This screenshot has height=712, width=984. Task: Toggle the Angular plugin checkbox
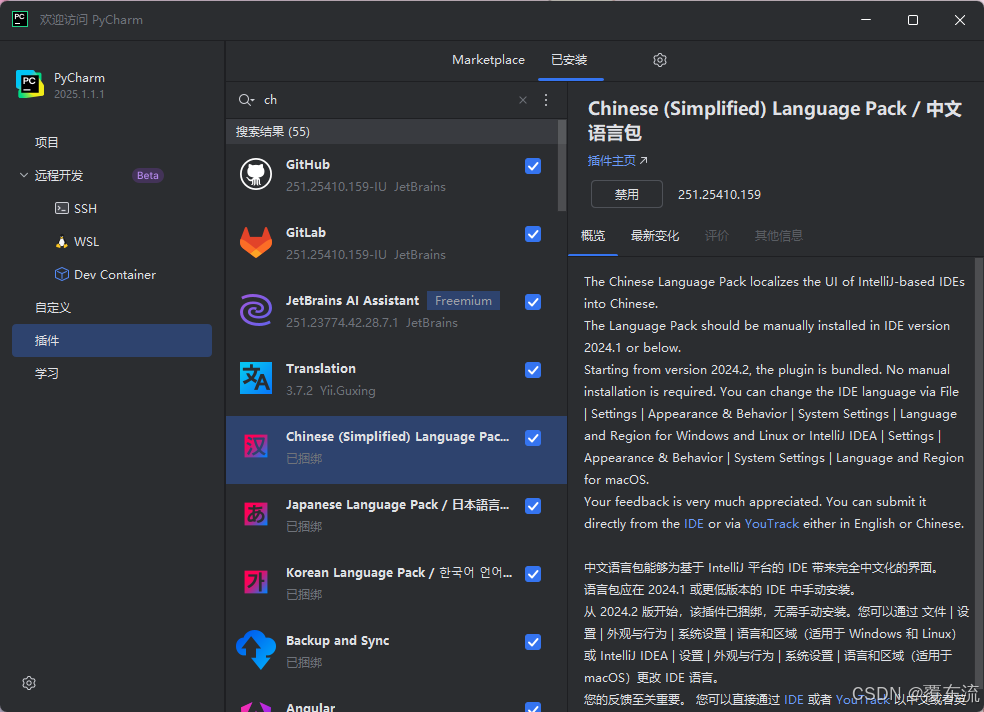(x=533, y=707)
